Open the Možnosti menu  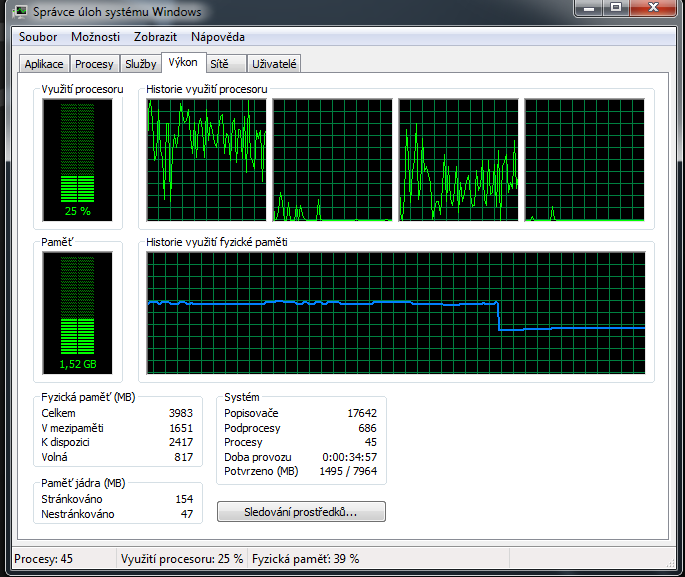(x=95, y=37)
